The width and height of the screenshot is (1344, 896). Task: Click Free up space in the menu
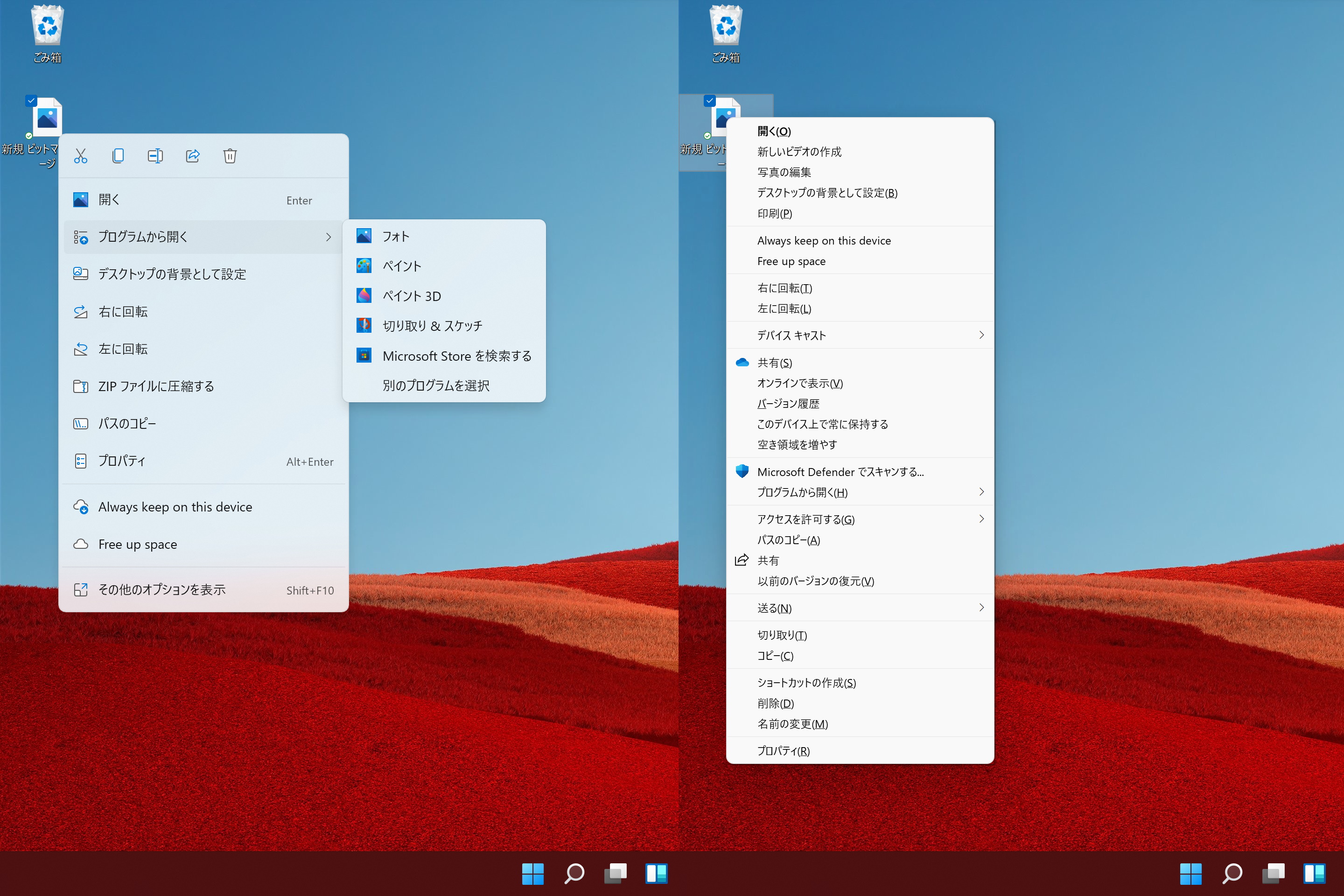137,544
